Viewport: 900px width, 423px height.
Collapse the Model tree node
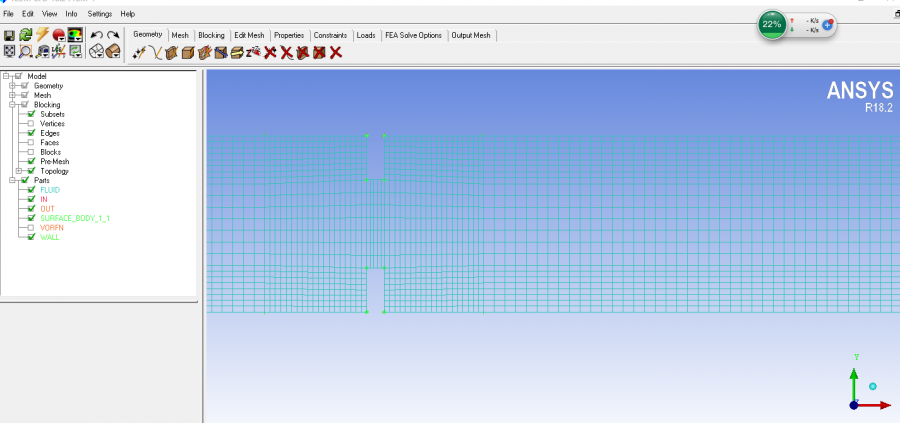6,76
